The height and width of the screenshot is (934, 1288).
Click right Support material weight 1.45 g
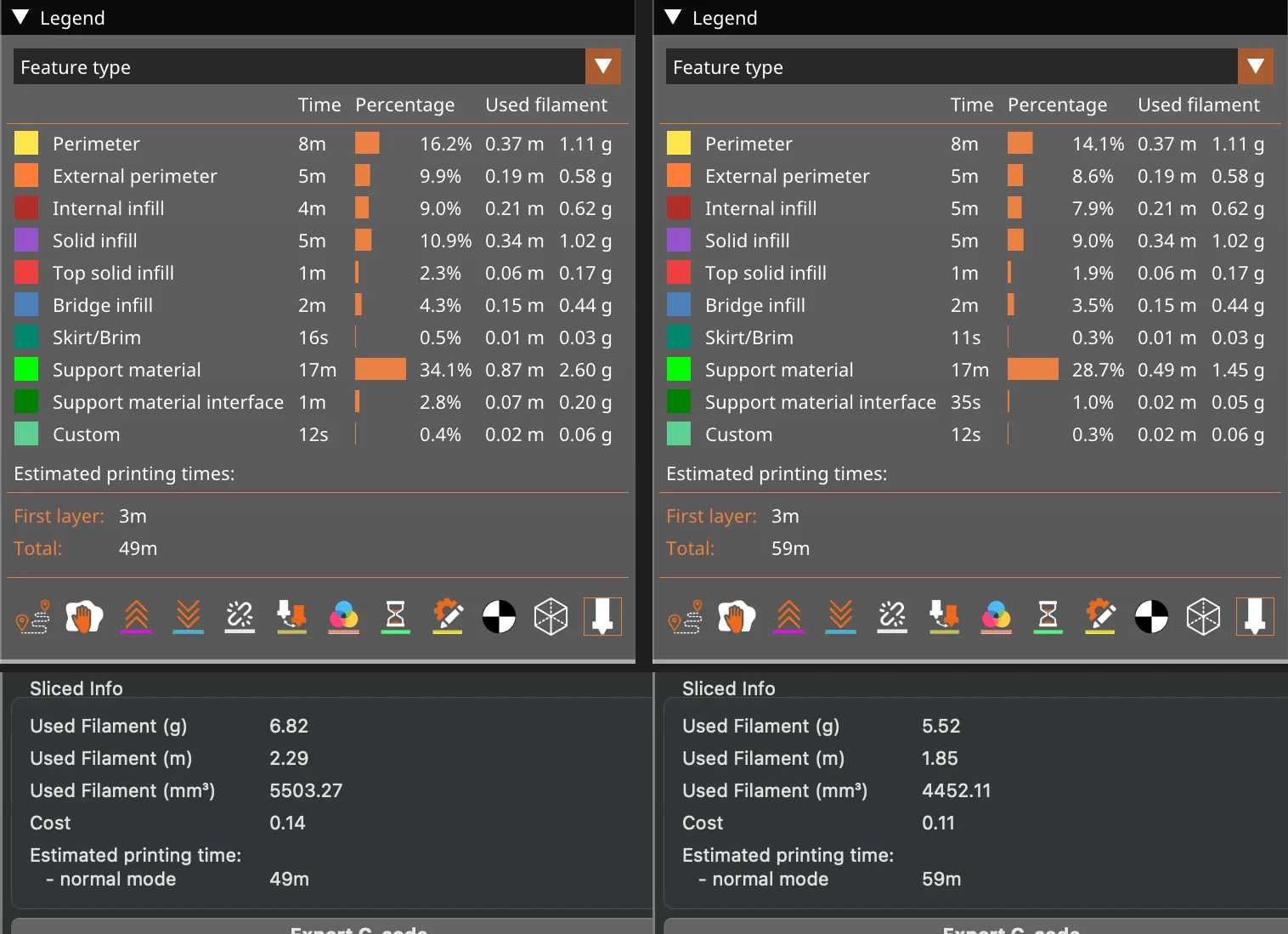tap(1238, 370)
